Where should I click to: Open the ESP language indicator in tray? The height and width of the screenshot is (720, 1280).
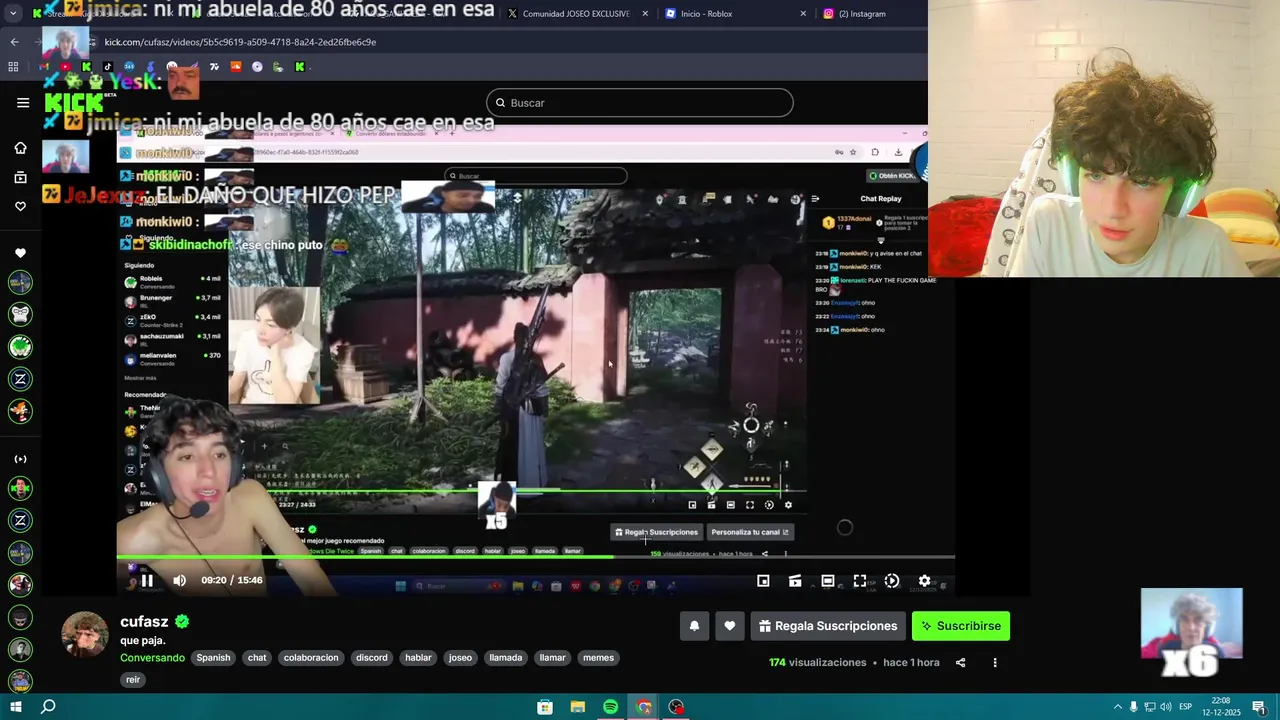tap(1186, 707)
